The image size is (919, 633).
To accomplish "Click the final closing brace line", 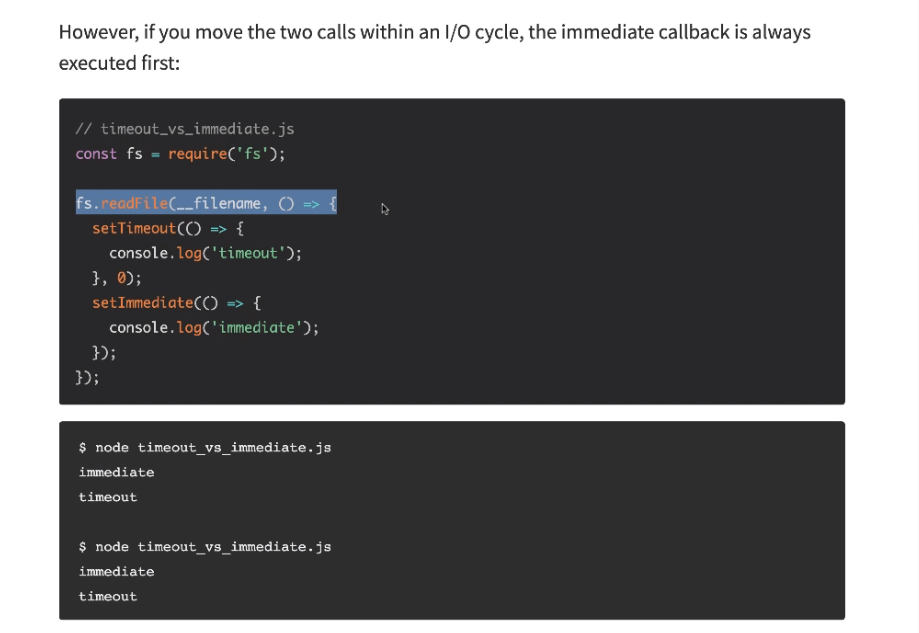I will pyautogui.click(x=87, y=377).
